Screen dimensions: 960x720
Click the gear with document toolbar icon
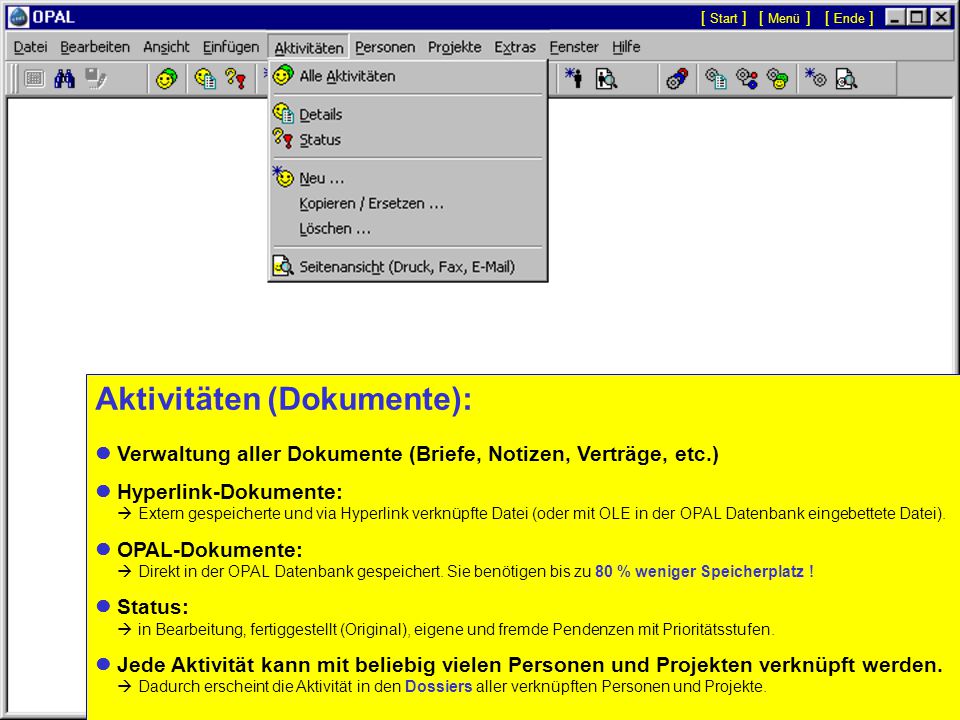[x=716, y=78]
